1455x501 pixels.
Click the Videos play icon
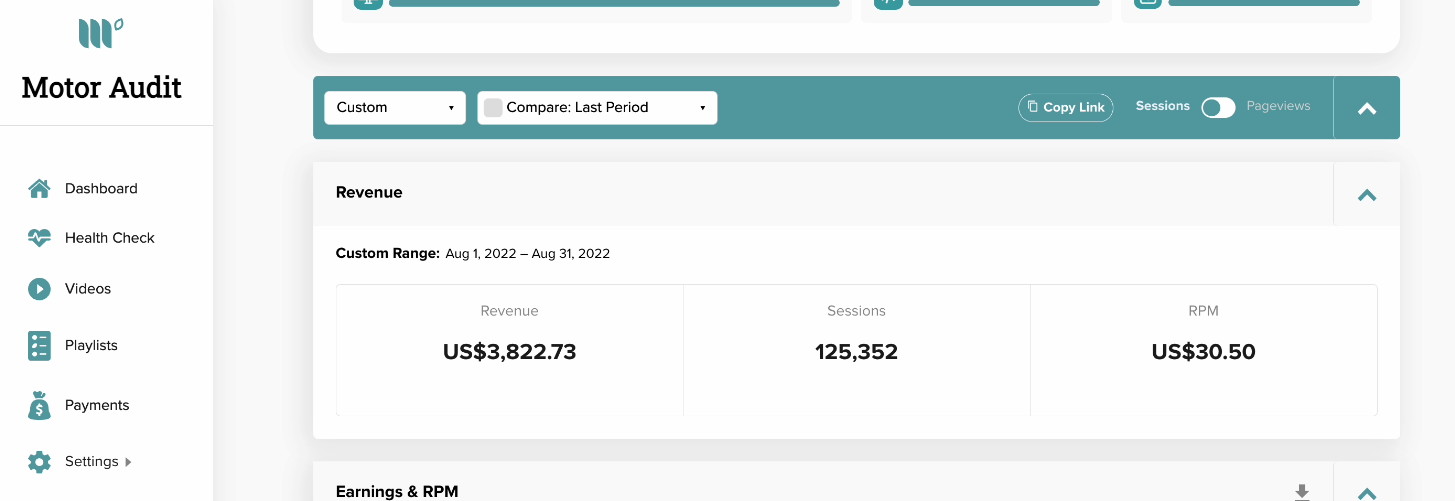click(x=39, y=288)
